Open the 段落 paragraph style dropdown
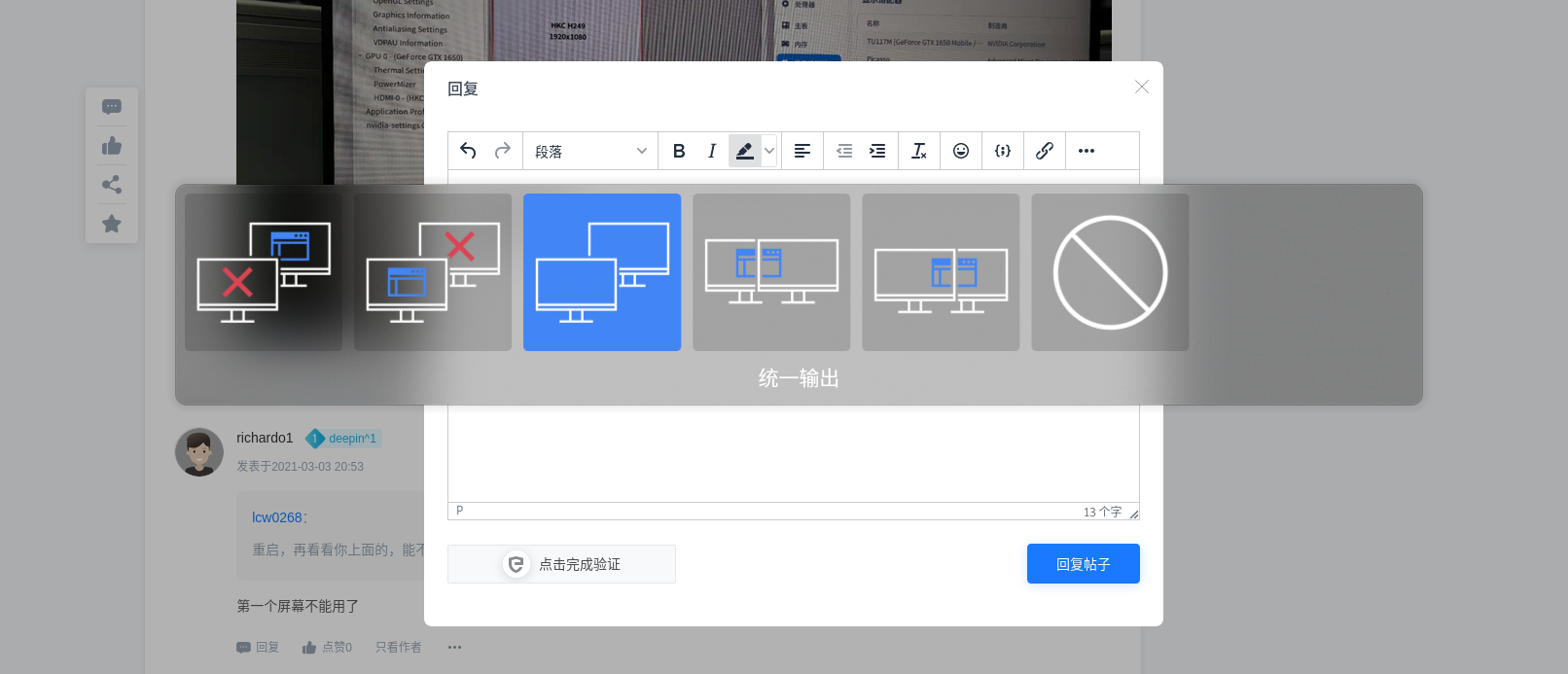 coord(590,151)
